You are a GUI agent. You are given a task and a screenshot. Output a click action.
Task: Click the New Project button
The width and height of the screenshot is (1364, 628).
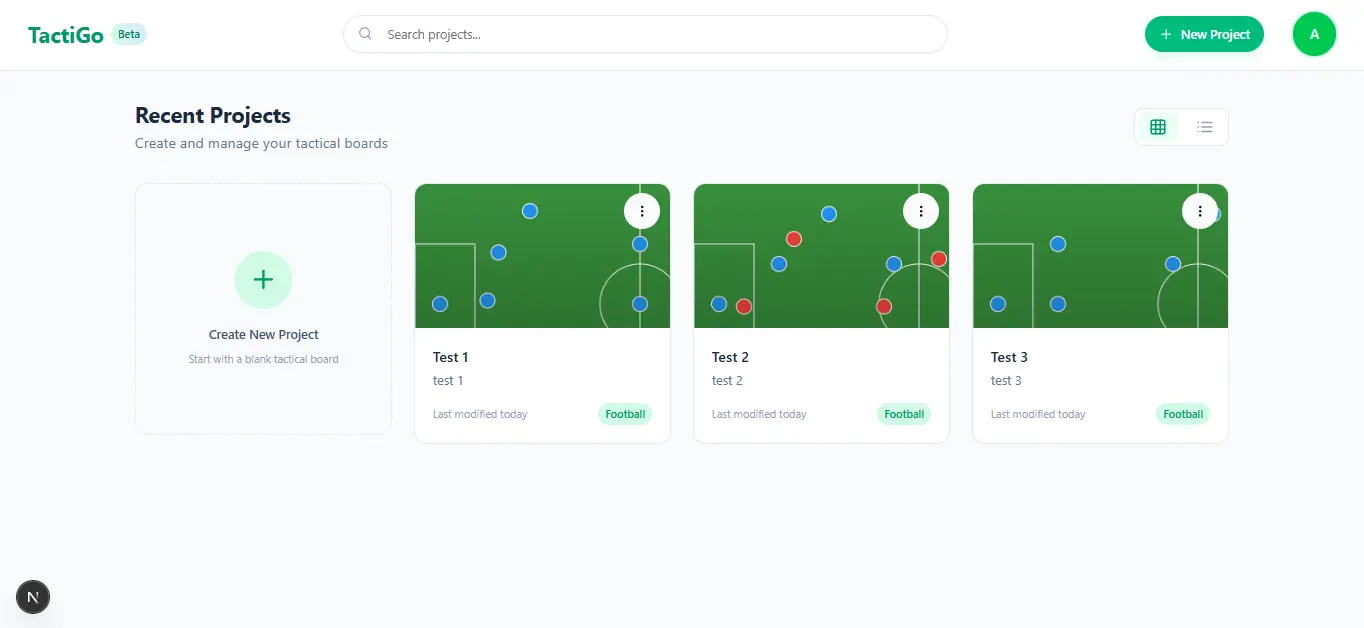(x=1204, y=34)
